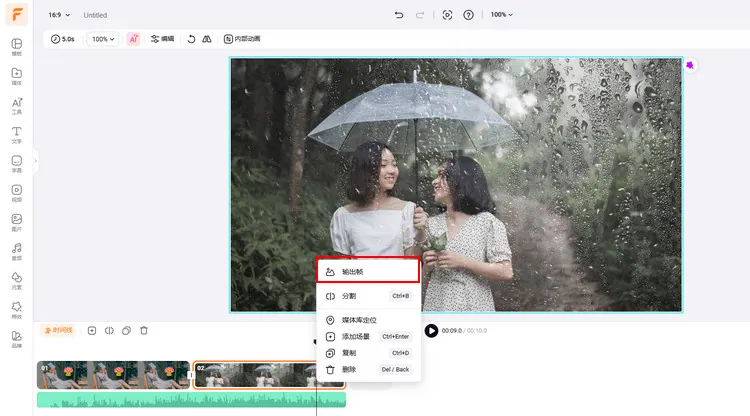Open the Branding (品牌) sidebar panel
The height and width of the screenshot is (416, 750).
pos(16,339)
